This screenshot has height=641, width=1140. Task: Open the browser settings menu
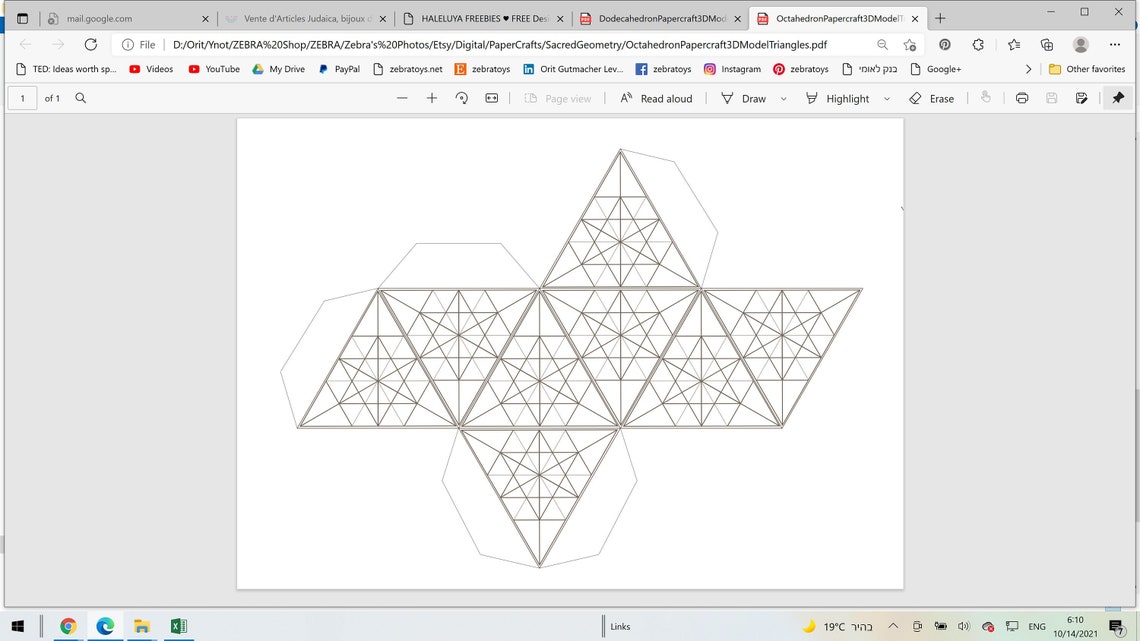click(x=1115, y=44)
